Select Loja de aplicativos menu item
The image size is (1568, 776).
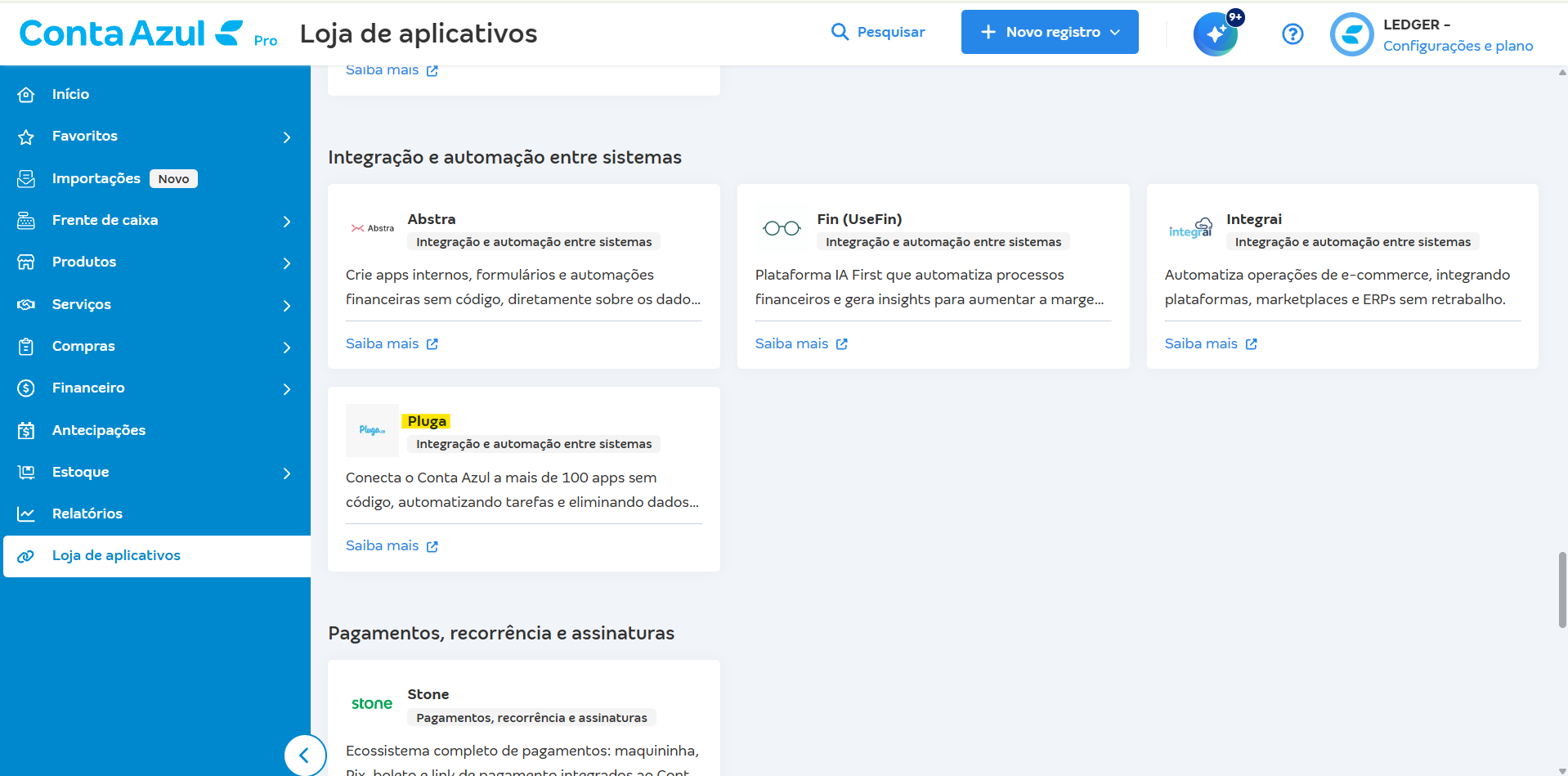click(x=157, y=556)
